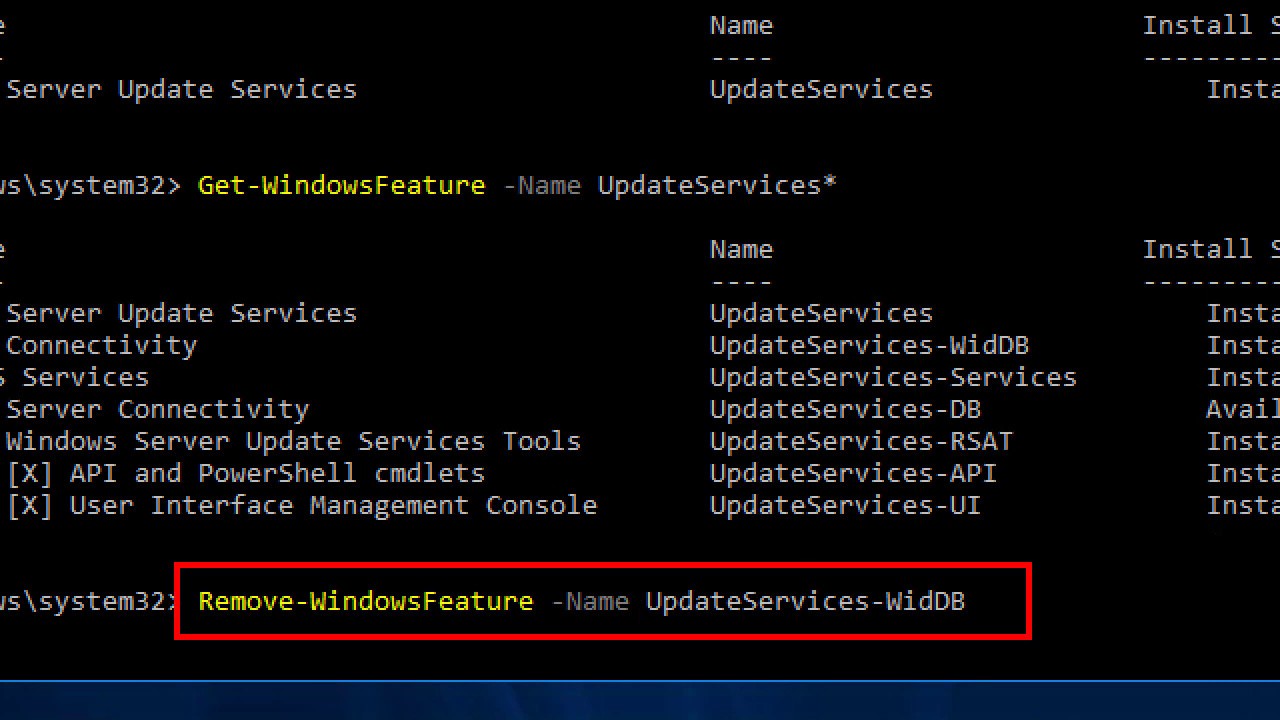The image size is (1280, 720).
Task: Click Windows Server Update Services Tools text
Action: tap(294, 441)
